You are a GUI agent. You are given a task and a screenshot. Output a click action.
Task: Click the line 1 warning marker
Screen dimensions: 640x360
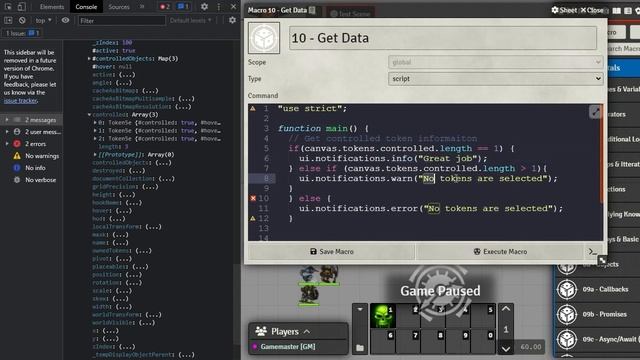[253, 109]
